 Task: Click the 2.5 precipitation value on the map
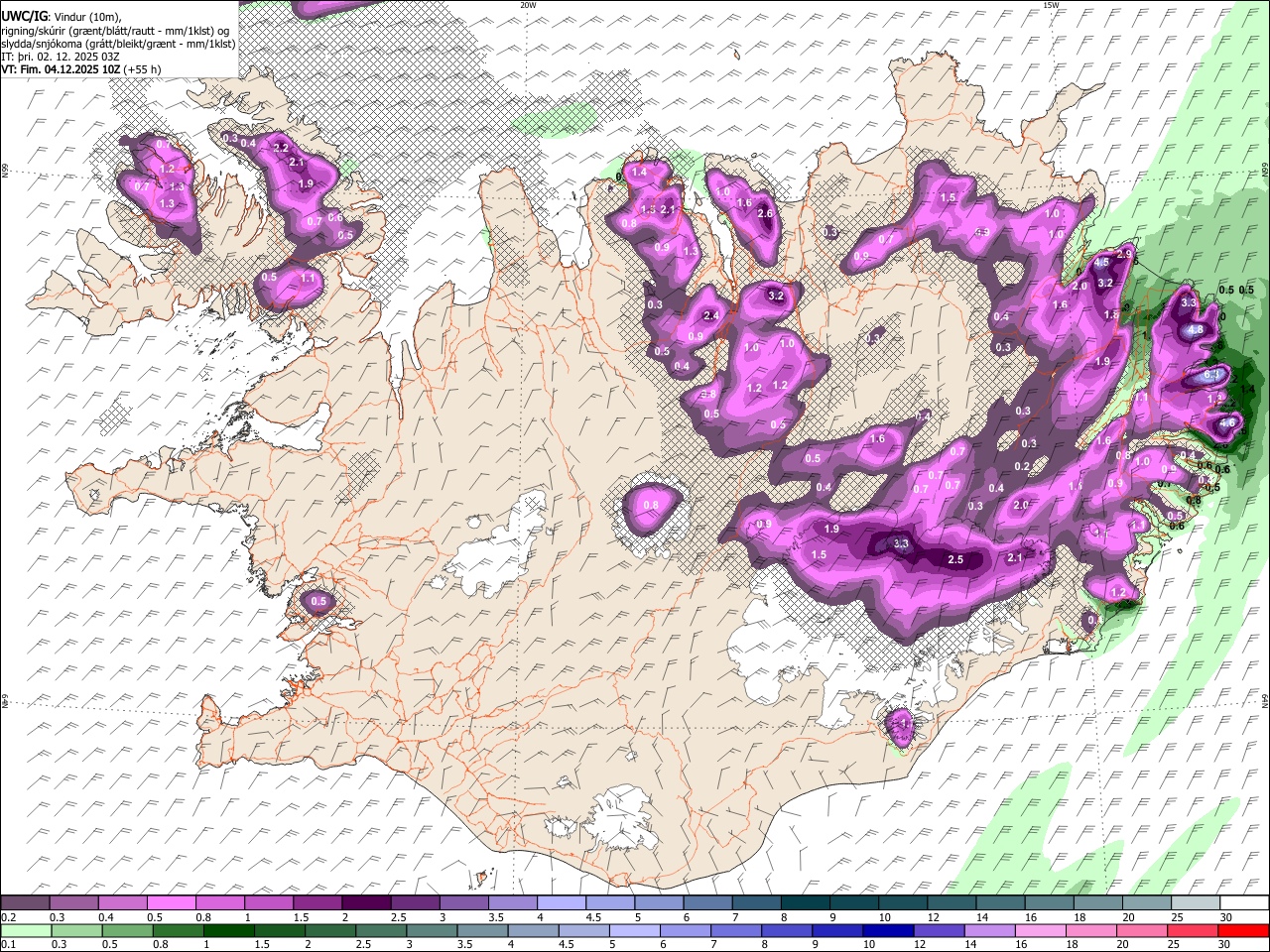pyautogui.click(x=955, y=560)
